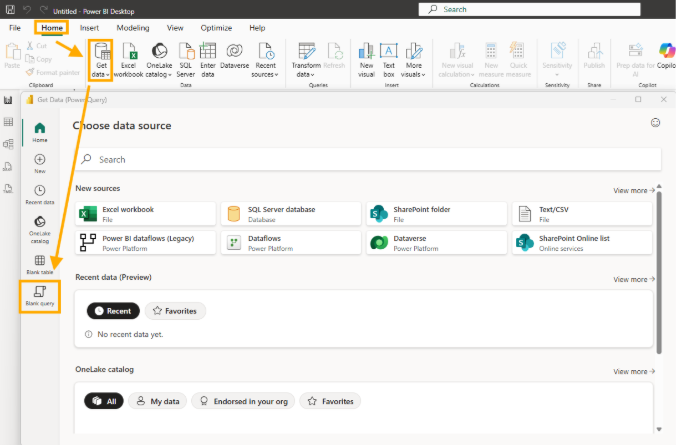Choose the Excel workbook source card

tap(146, 214)
